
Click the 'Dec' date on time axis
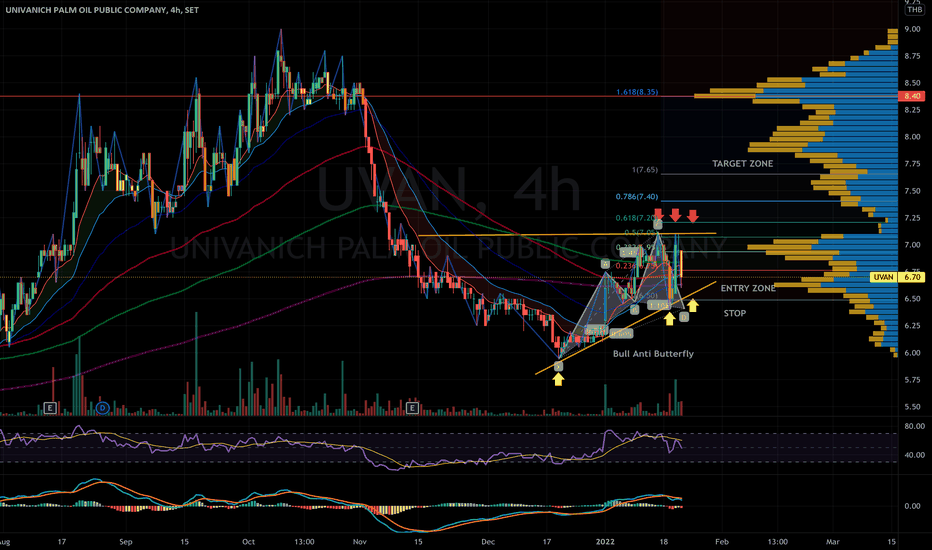pos(488,542)
